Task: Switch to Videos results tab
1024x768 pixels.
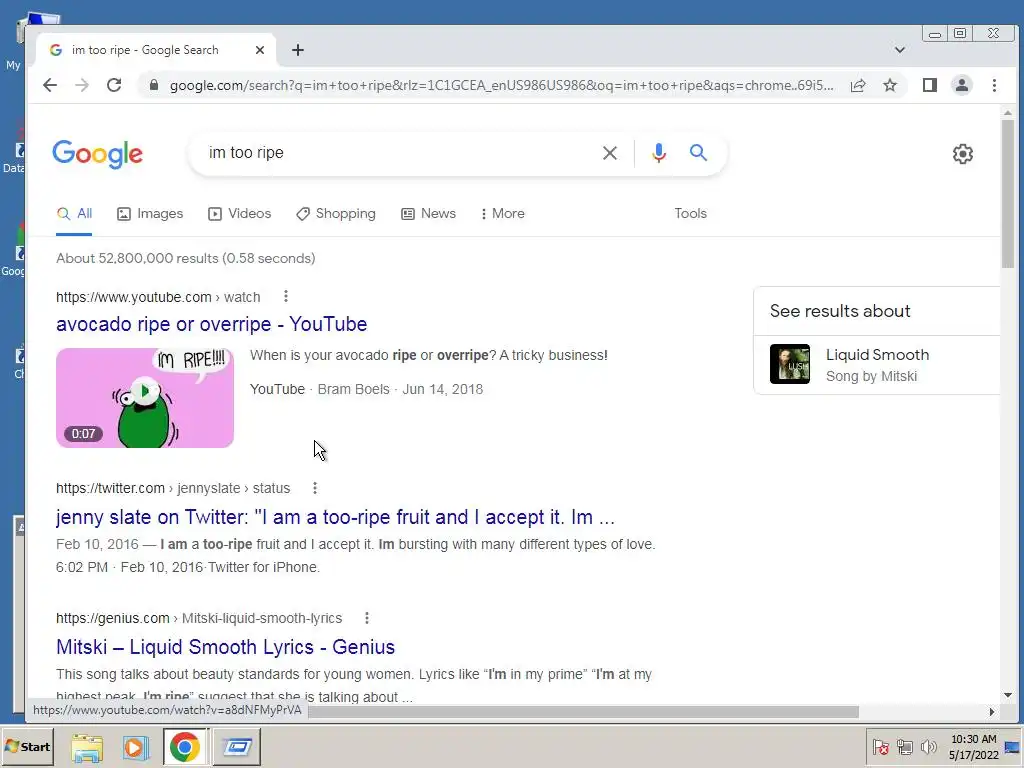Action: pos(240,214)
